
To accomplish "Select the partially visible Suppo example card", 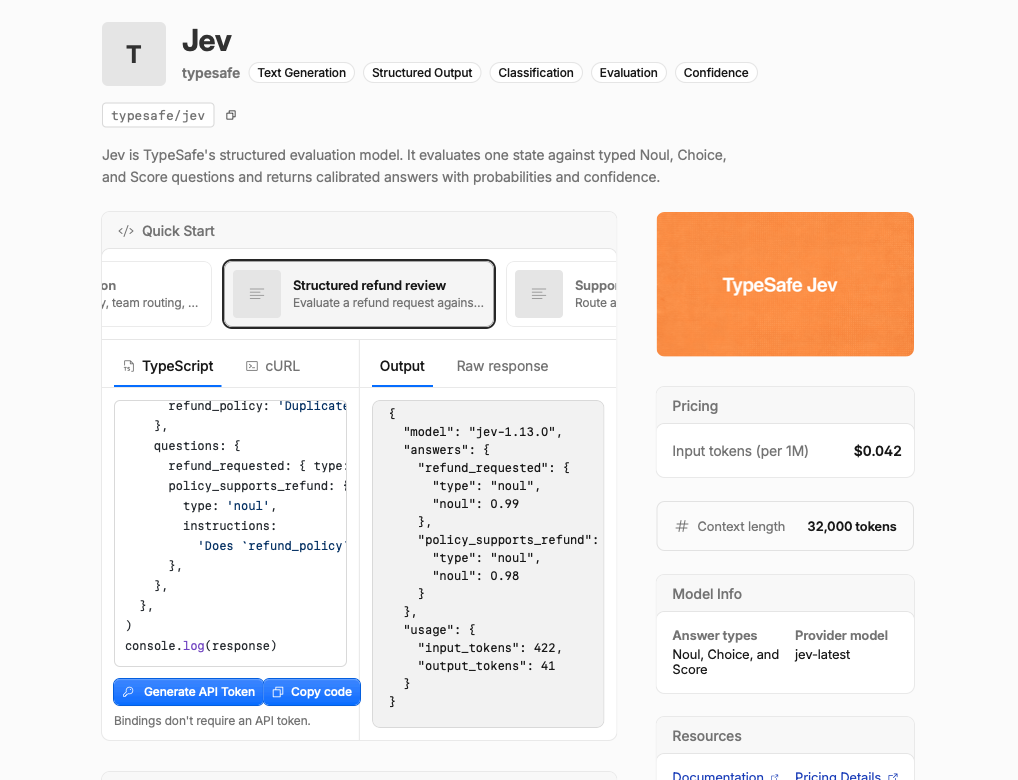I will (x=561, y=294).
